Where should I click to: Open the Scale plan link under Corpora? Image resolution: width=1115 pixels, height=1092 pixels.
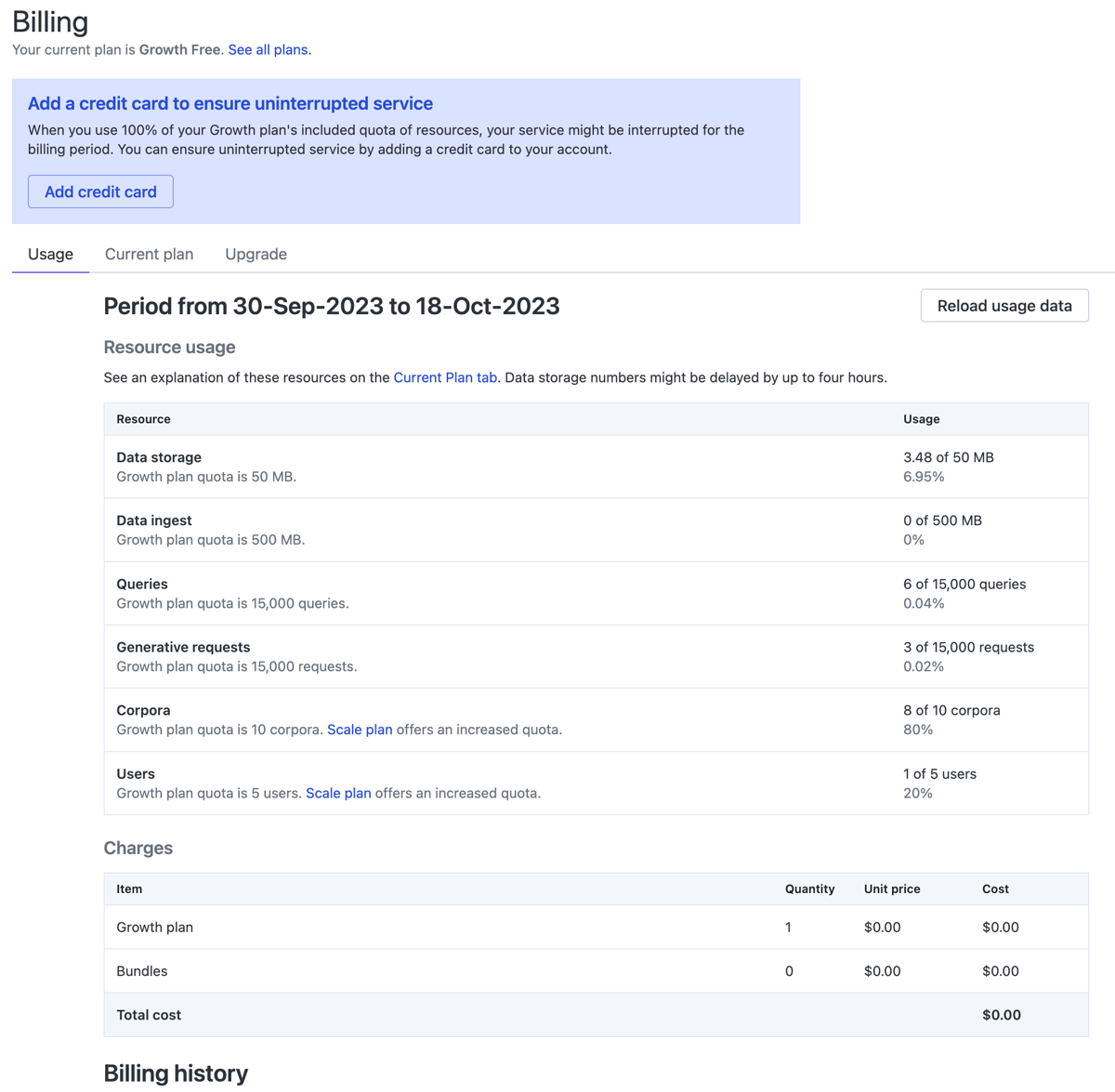tap(360, 730)
